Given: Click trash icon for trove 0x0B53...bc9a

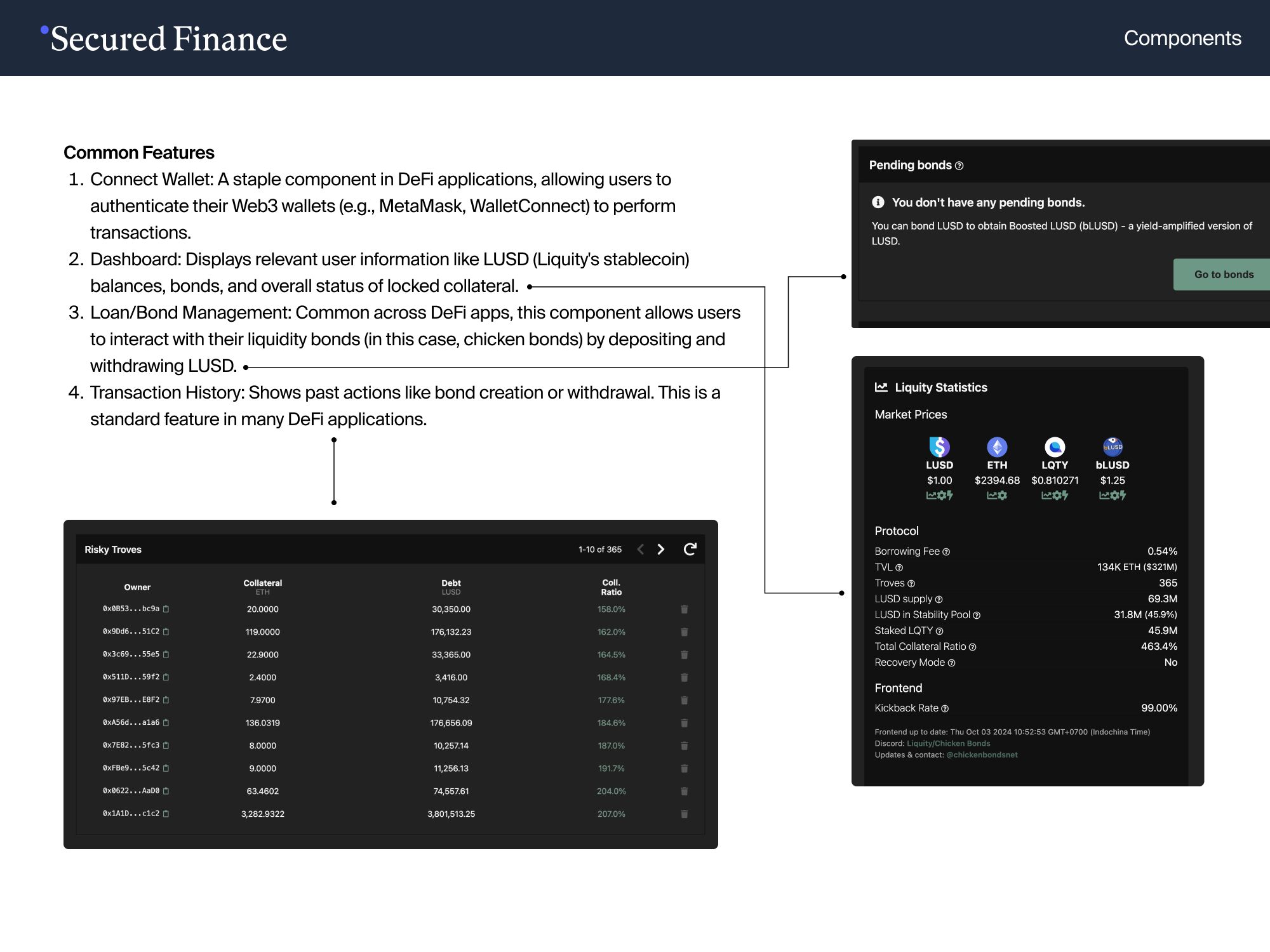Looking at the screenshot, I should point(685,609).
